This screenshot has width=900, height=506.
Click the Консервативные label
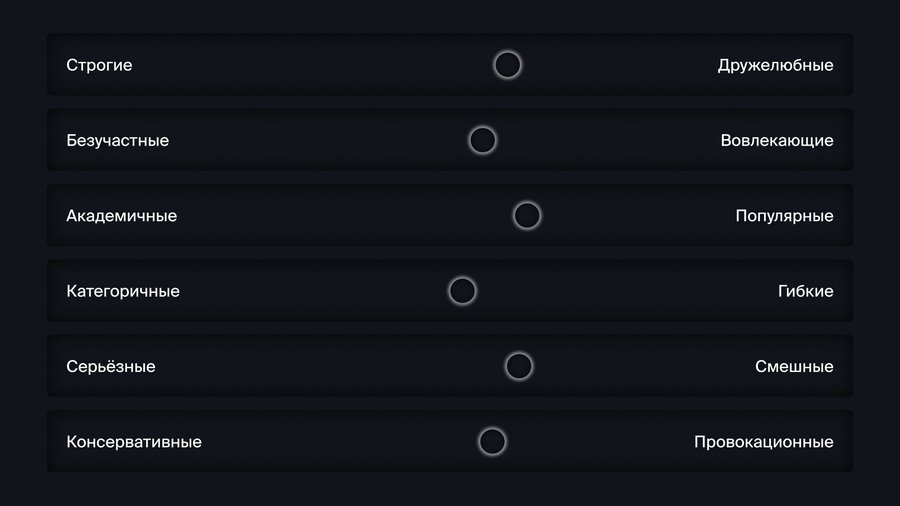pyautogui.click(x=134, y=441)
